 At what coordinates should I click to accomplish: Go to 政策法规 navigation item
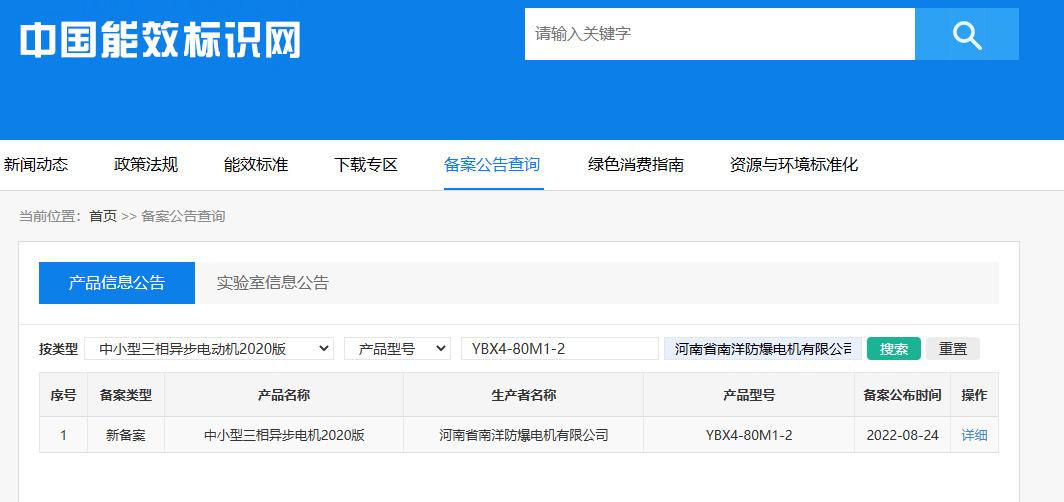pyautogui.click(x=146, y=165)
